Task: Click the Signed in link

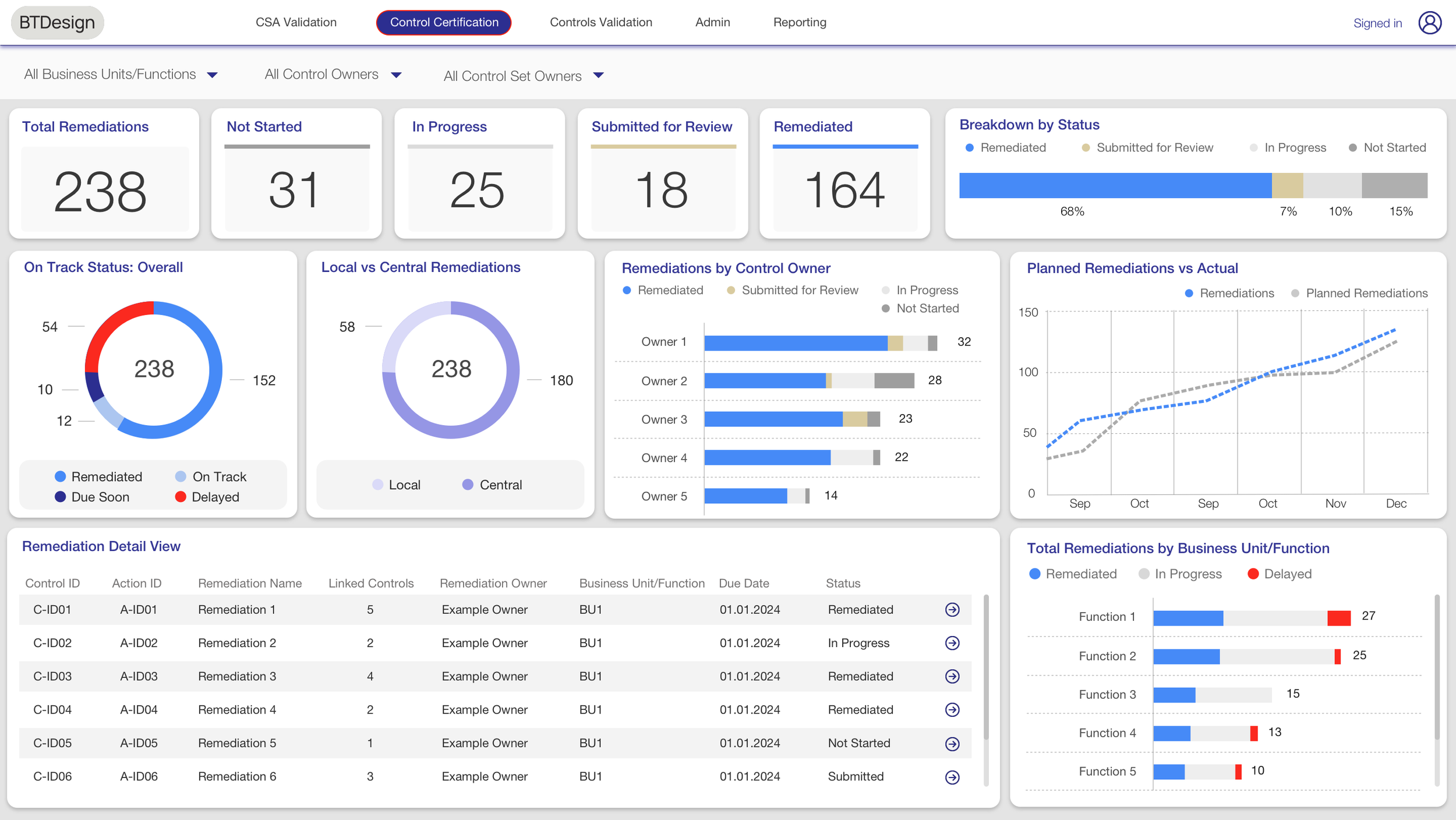Action: pyautogui.click(x=1377, y=23)
